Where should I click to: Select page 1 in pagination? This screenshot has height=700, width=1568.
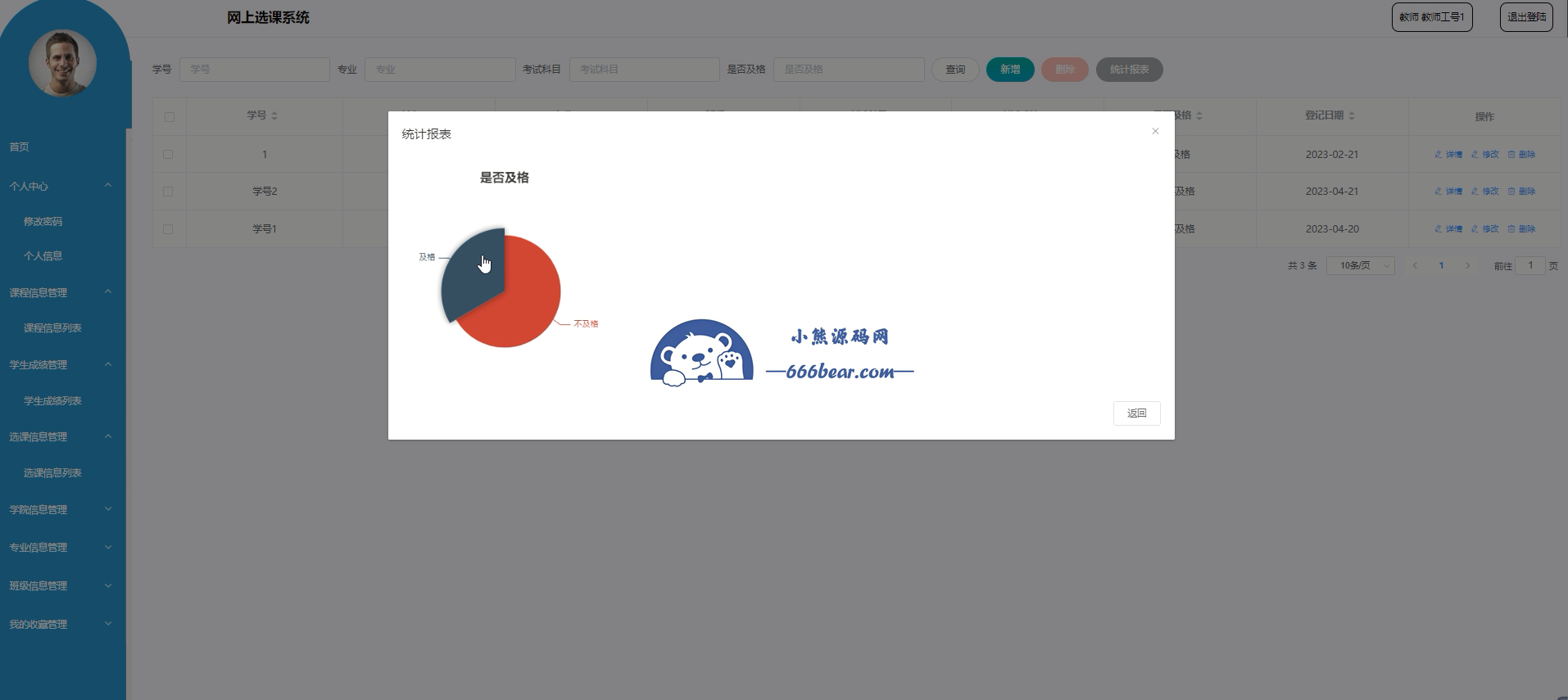pyautogui.click(x=1441, y=266)
